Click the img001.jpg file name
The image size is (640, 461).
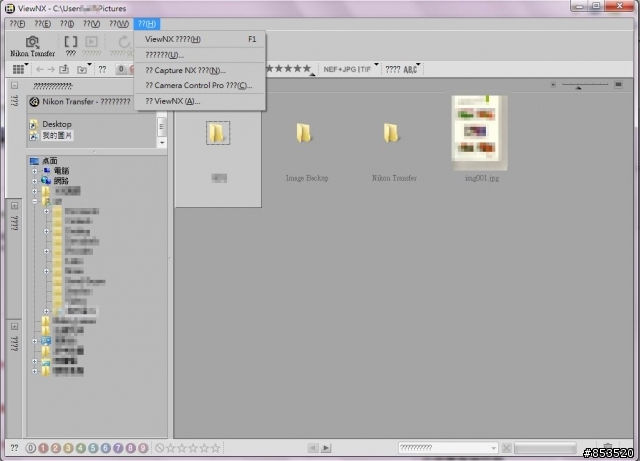[x=482, y=178]
